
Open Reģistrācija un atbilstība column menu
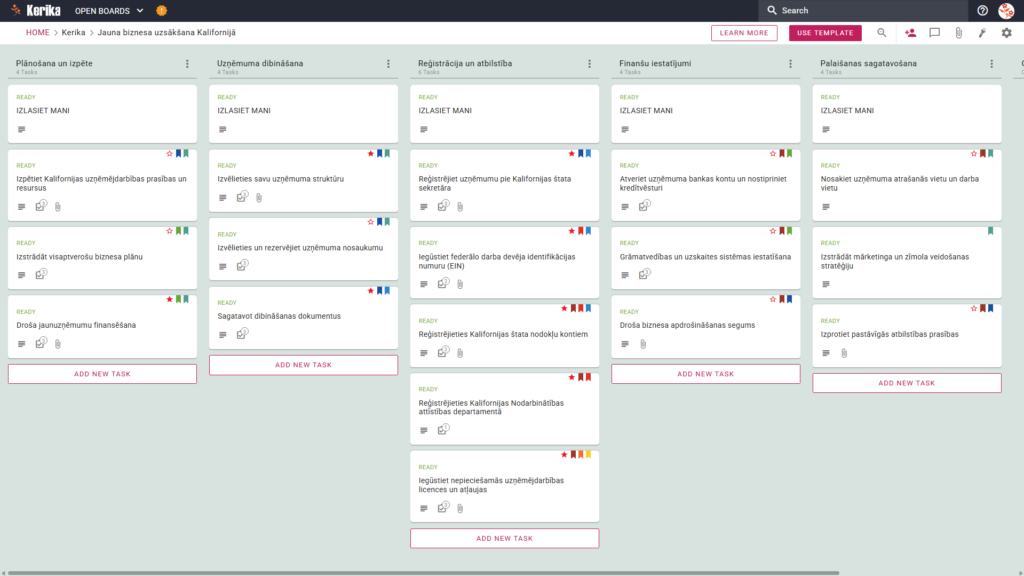tap(590, 64)
